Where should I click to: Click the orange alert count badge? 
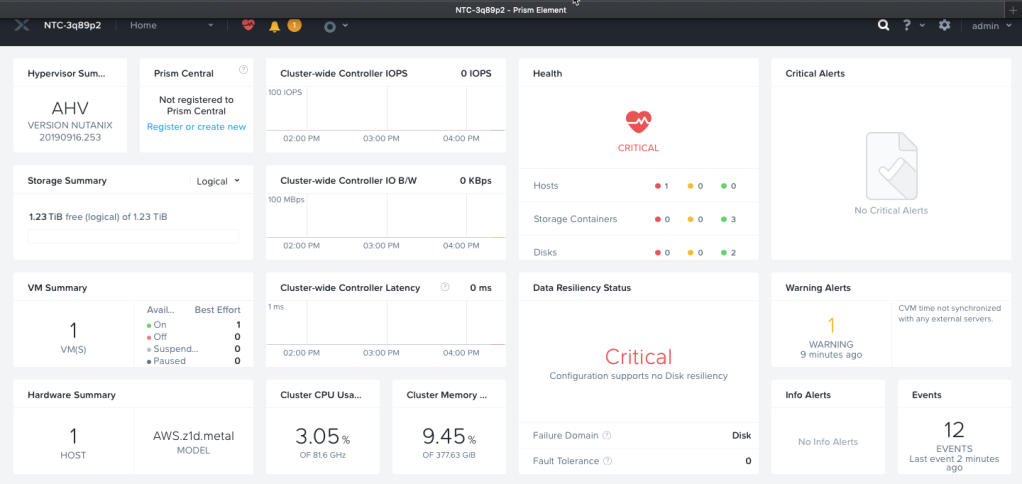pos(294,25)
